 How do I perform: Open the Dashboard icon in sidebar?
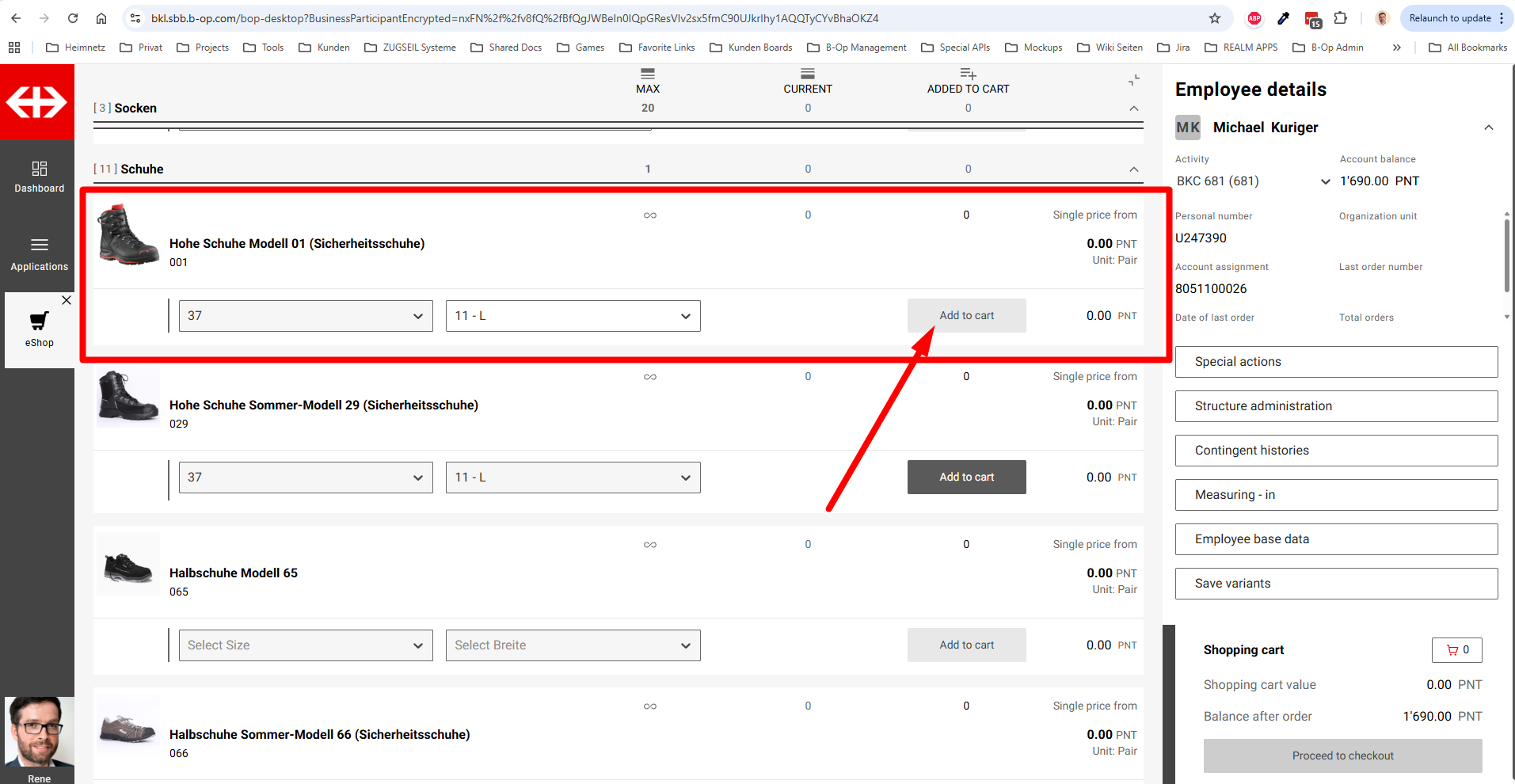click(39, 169)
